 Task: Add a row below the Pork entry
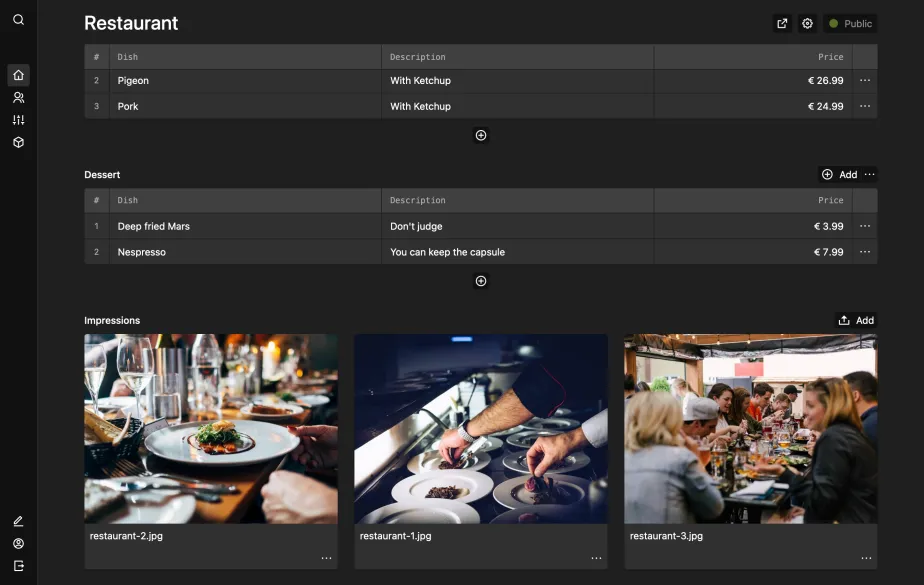pyautogui.click(x=481, y=135)
